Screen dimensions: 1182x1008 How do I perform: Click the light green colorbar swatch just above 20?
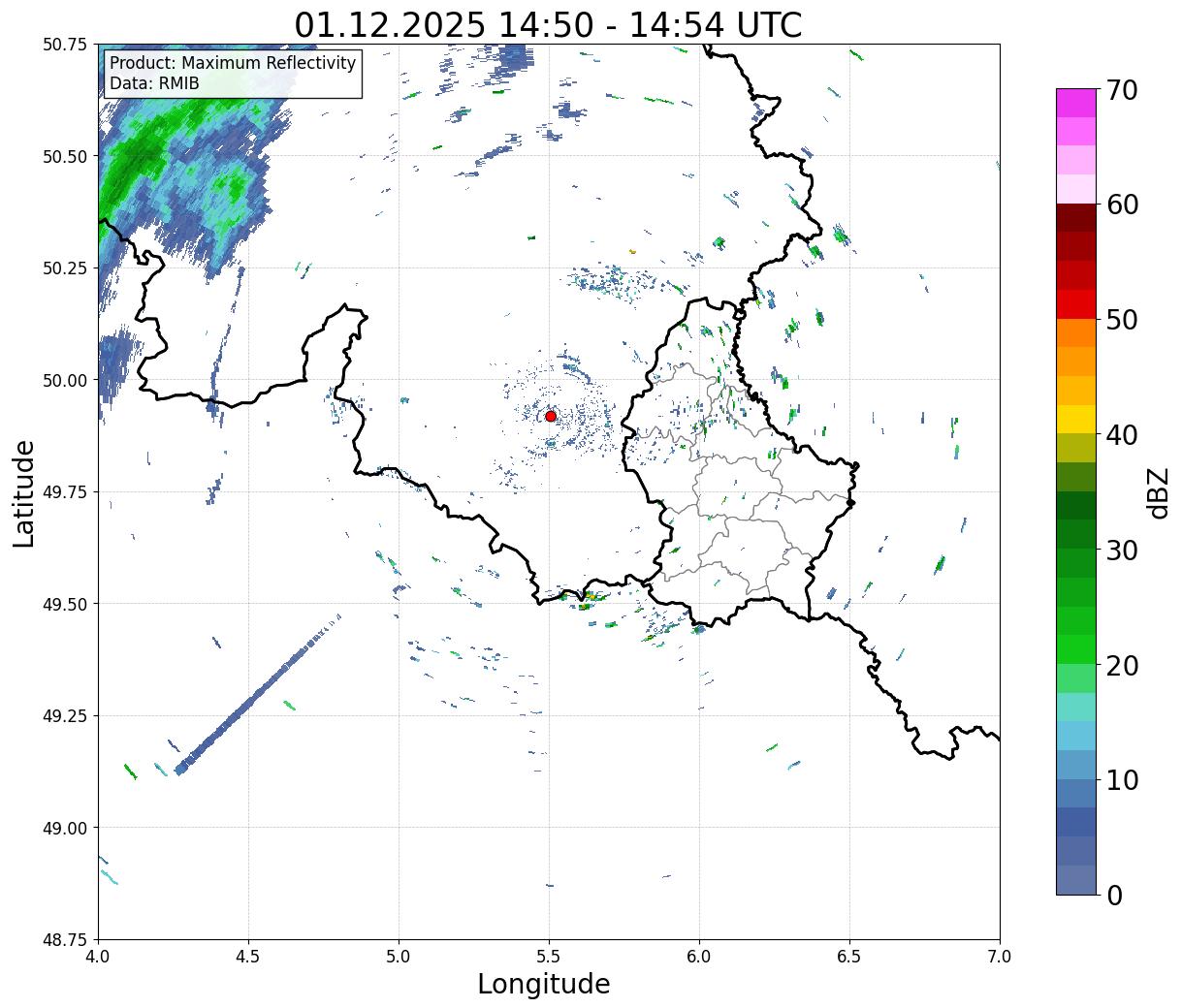click(x=1076, y=649)
